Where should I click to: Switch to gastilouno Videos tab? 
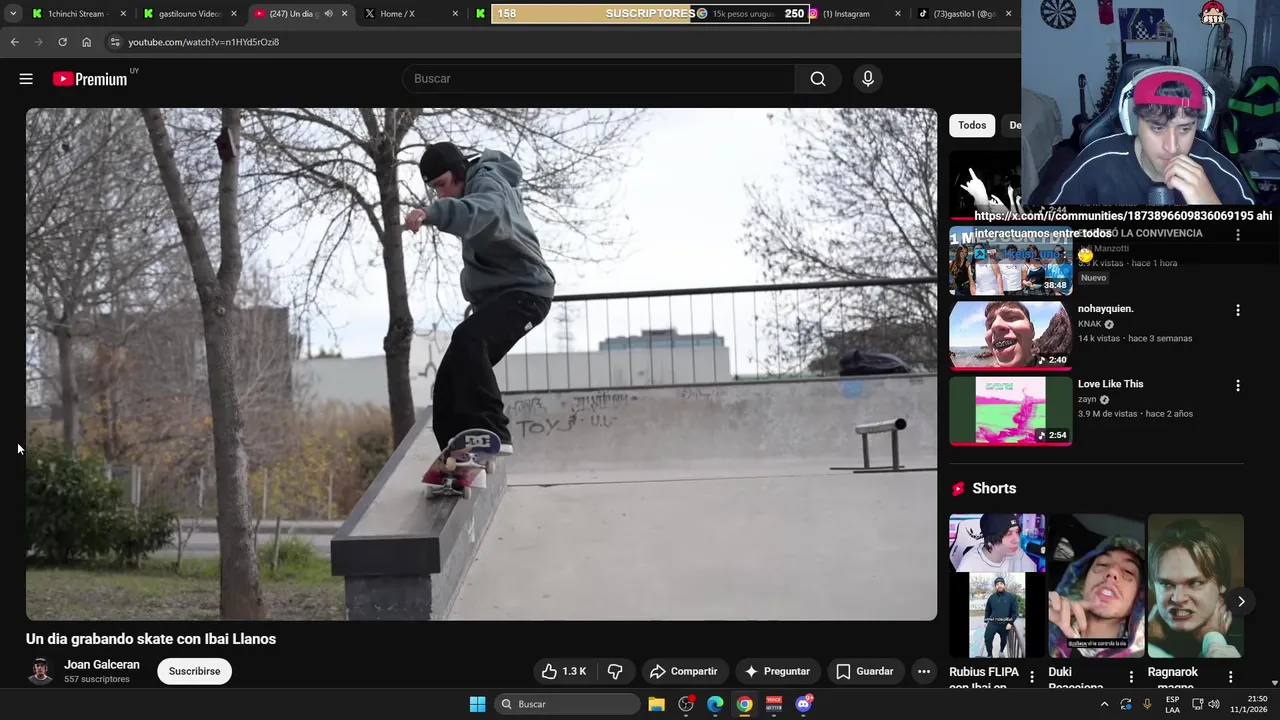tap(186, 14)
